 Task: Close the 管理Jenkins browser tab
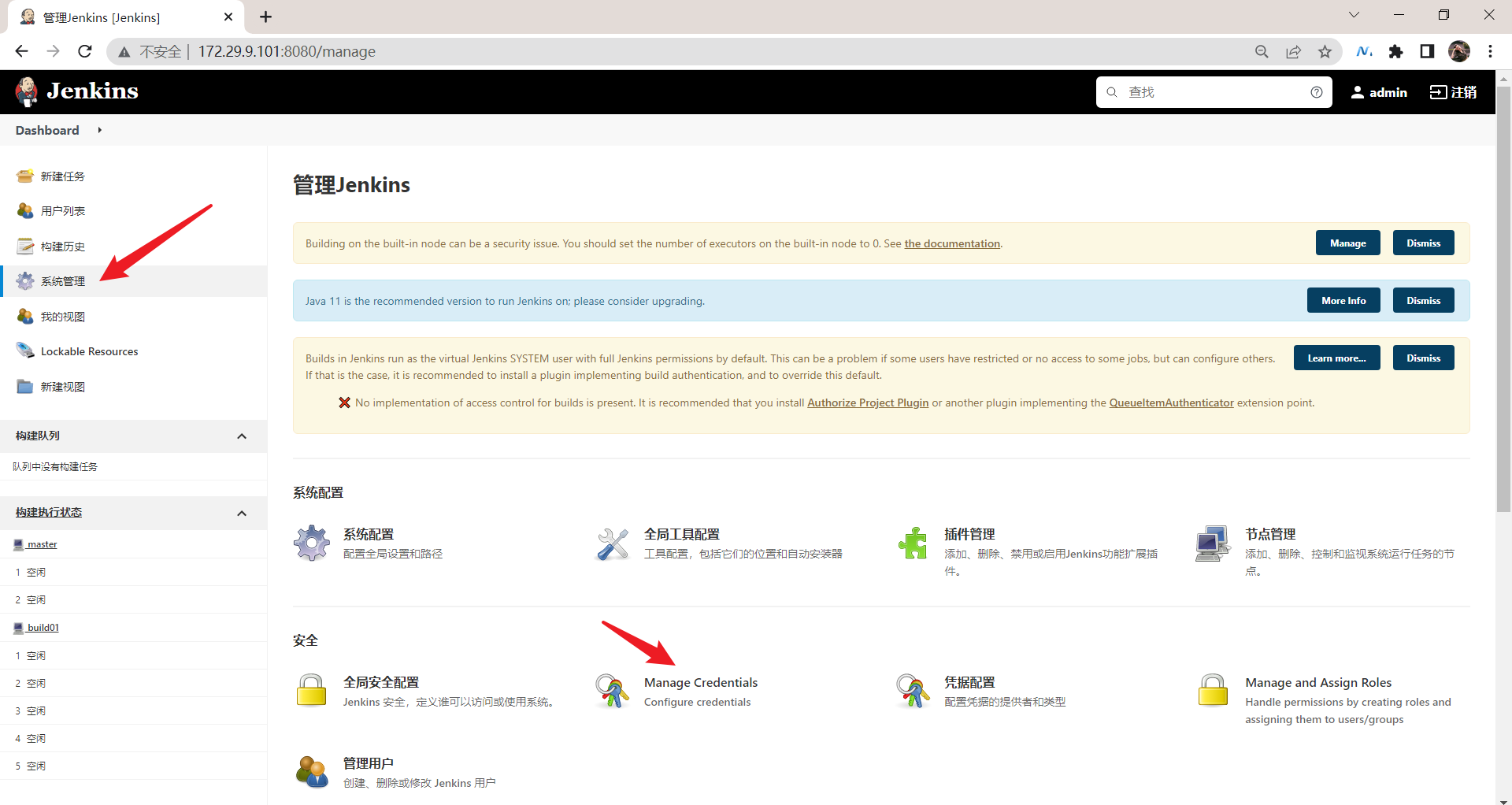[228, 17]
